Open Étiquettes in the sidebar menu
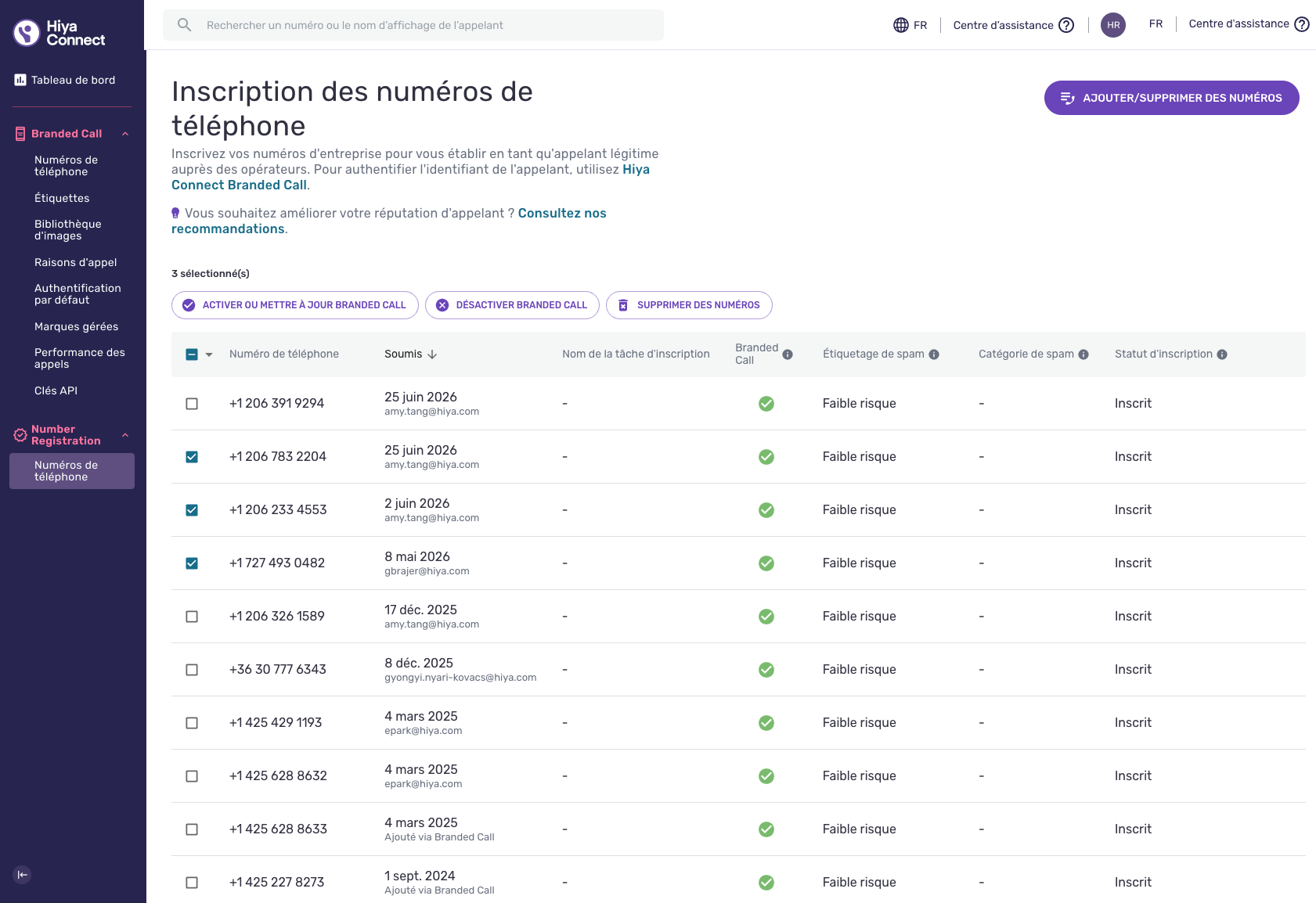This screenshot has height=903, width=1316. pyautogui.click(x=62, y=198)
